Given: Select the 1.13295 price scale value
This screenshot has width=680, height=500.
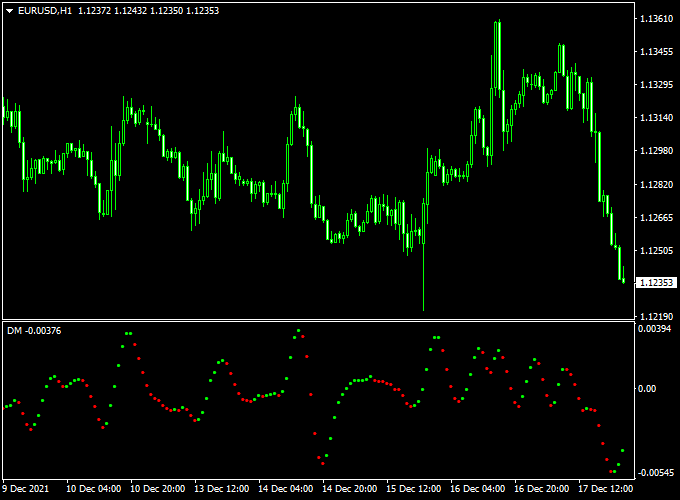Looking at the screenshot, I should (657, 85).
